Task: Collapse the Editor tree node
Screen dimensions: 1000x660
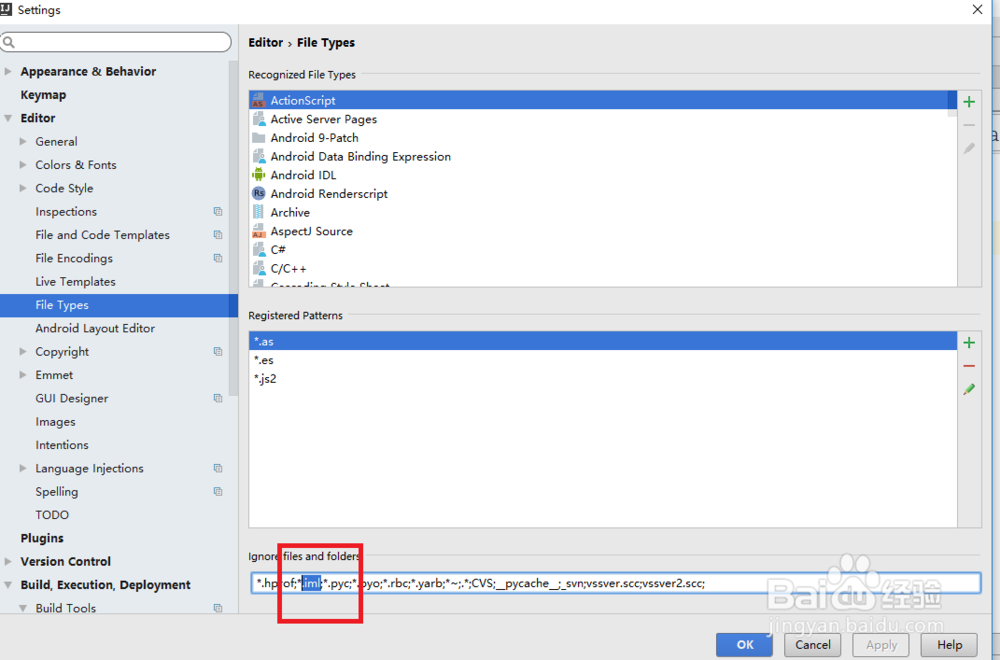Action: click(x=8, y=118)
